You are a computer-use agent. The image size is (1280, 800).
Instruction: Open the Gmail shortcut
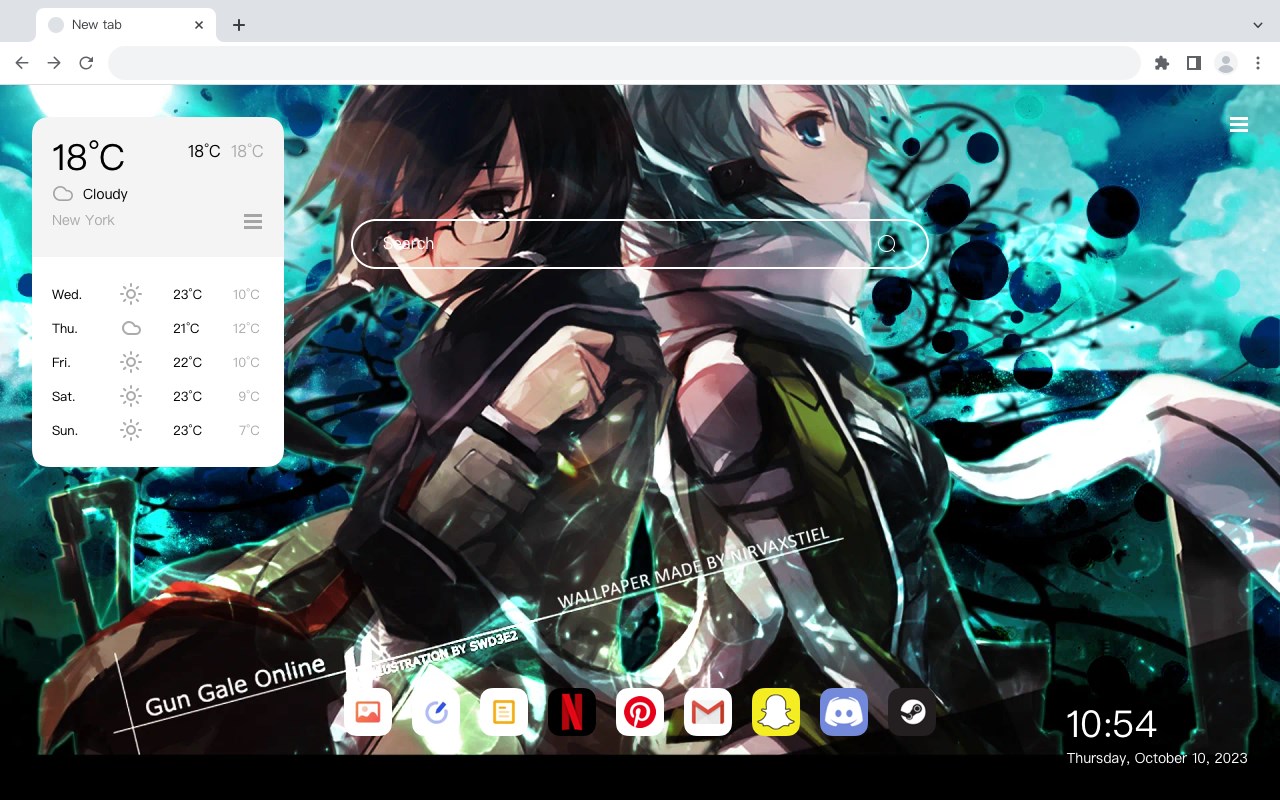point(708,712)
